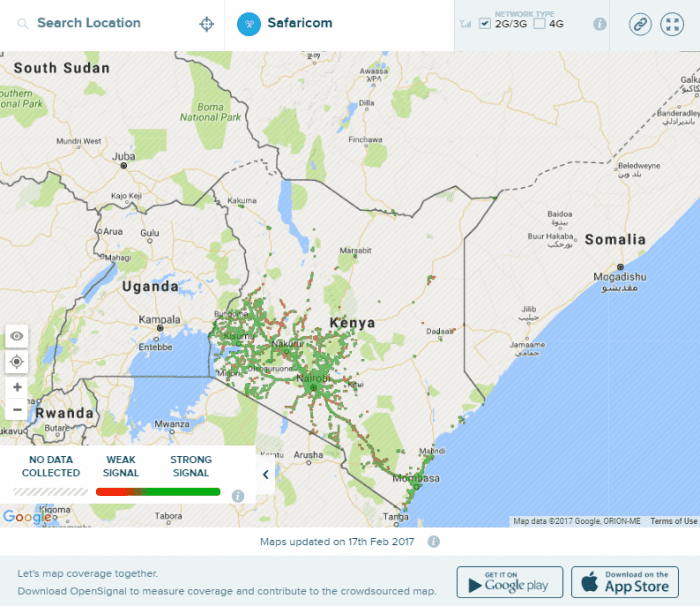Click the locate-me crosshair beside Search Location
Image resolution: width=700 pixels, height=606 pixels.
point(207,24)
